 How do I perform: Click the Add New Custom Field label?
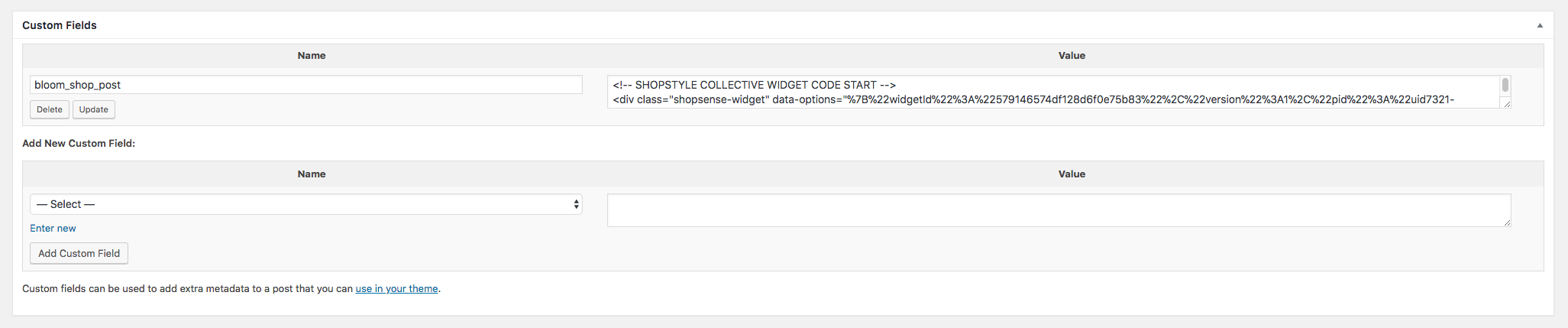coord(79,143)
